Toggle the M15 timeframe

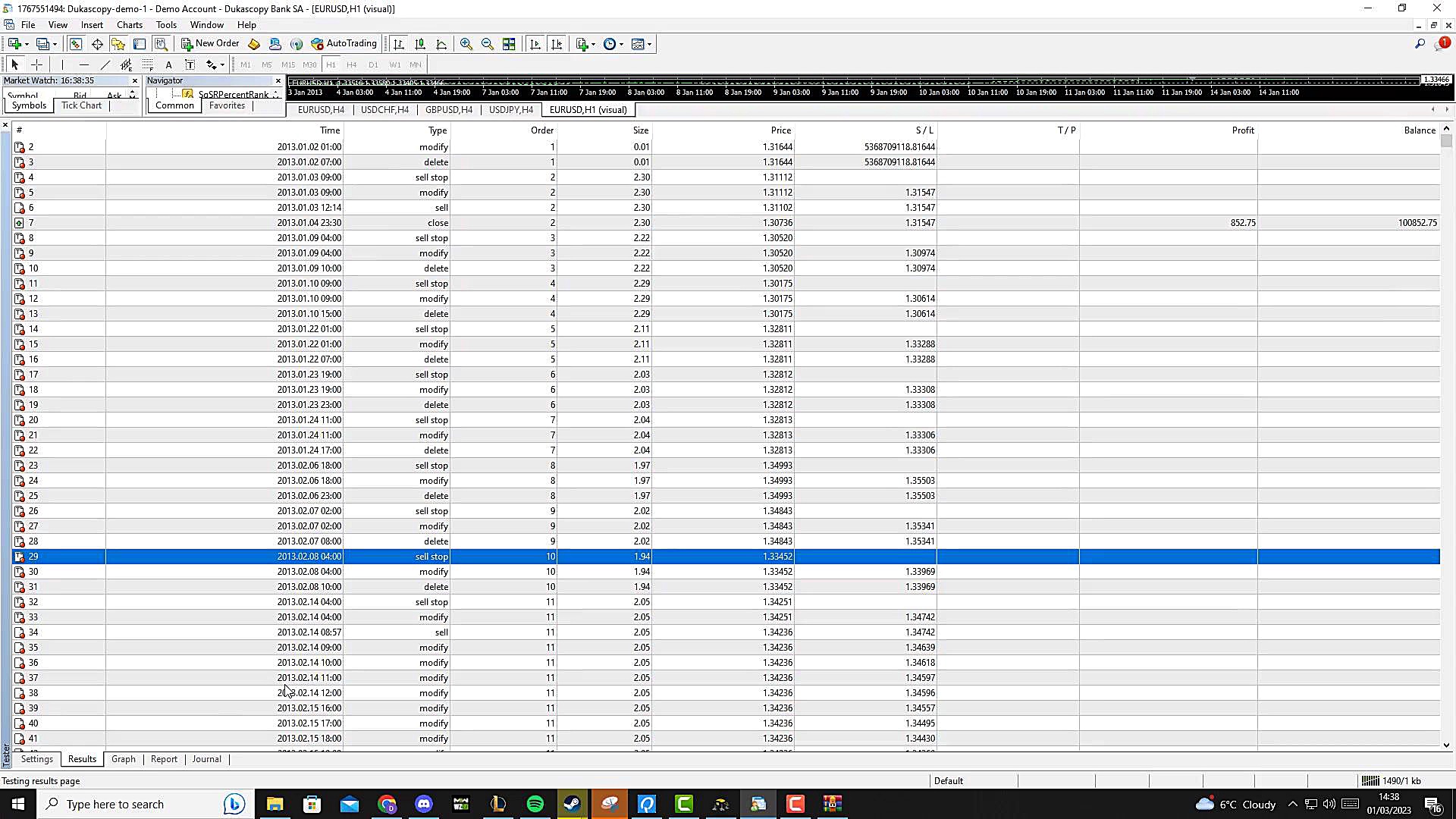pyautogui.click(x=288, y=64)
